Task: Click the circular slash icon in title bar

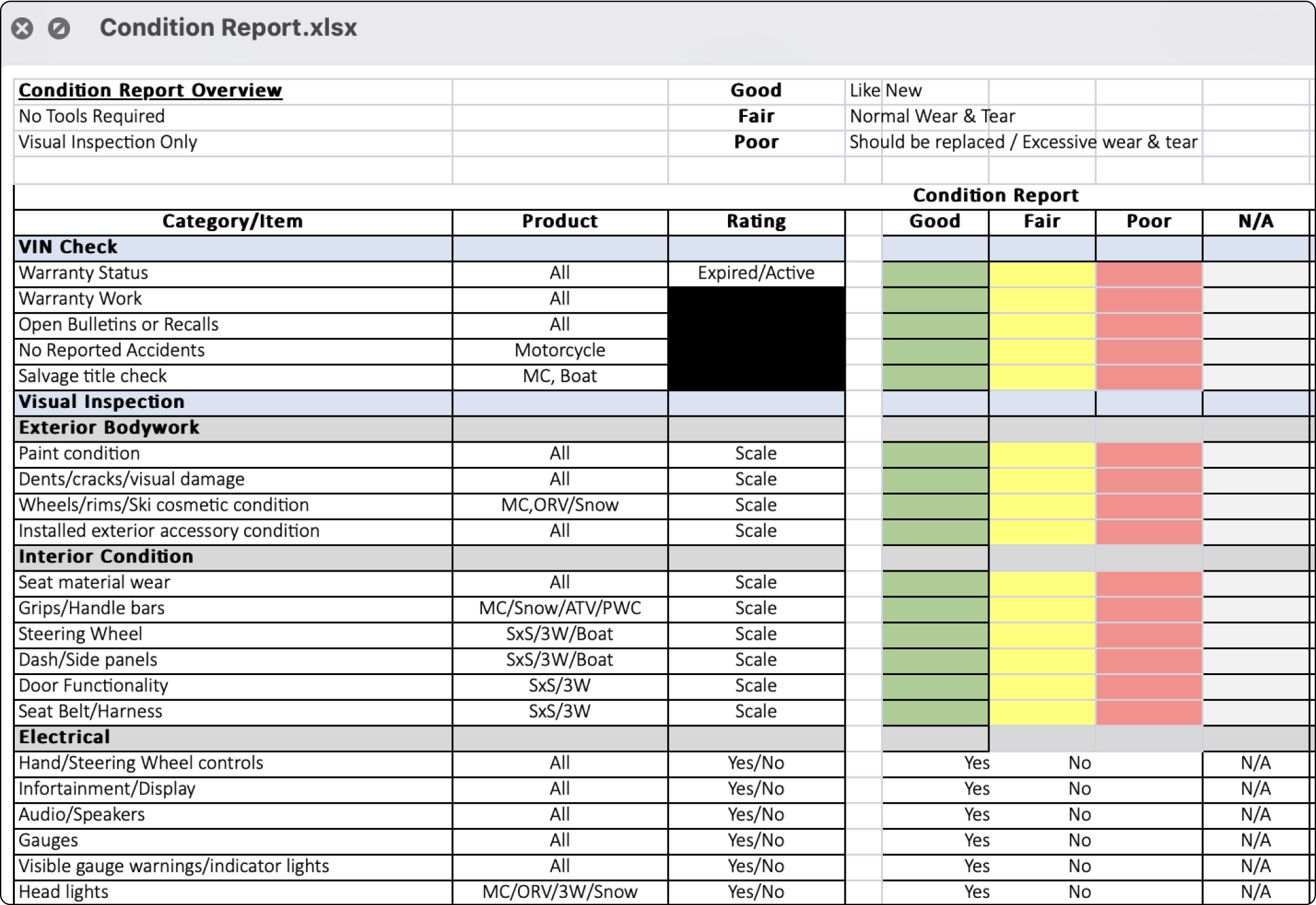Action: click(x=59, y=28)
